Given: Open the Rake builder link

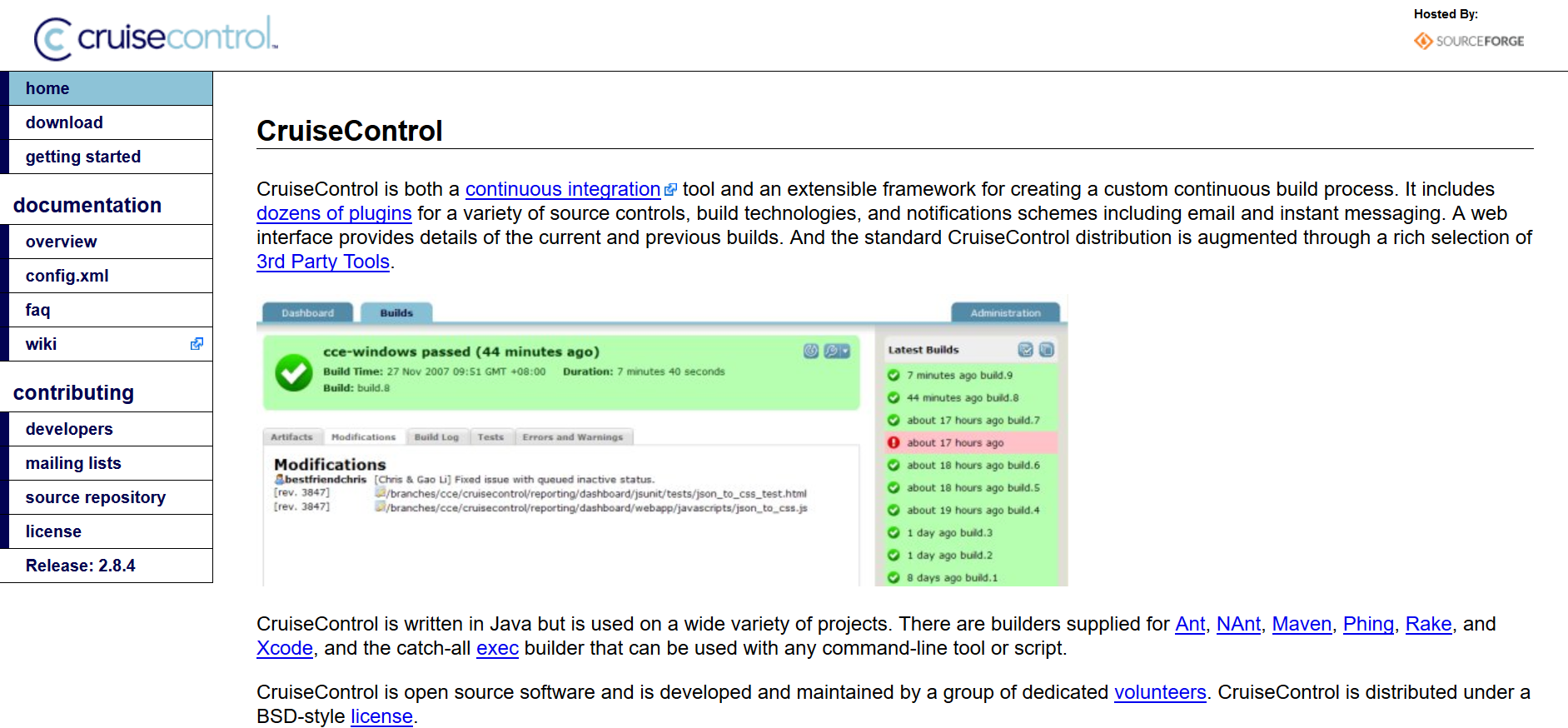Looking at the screenshot, I should click(1429, 625).
